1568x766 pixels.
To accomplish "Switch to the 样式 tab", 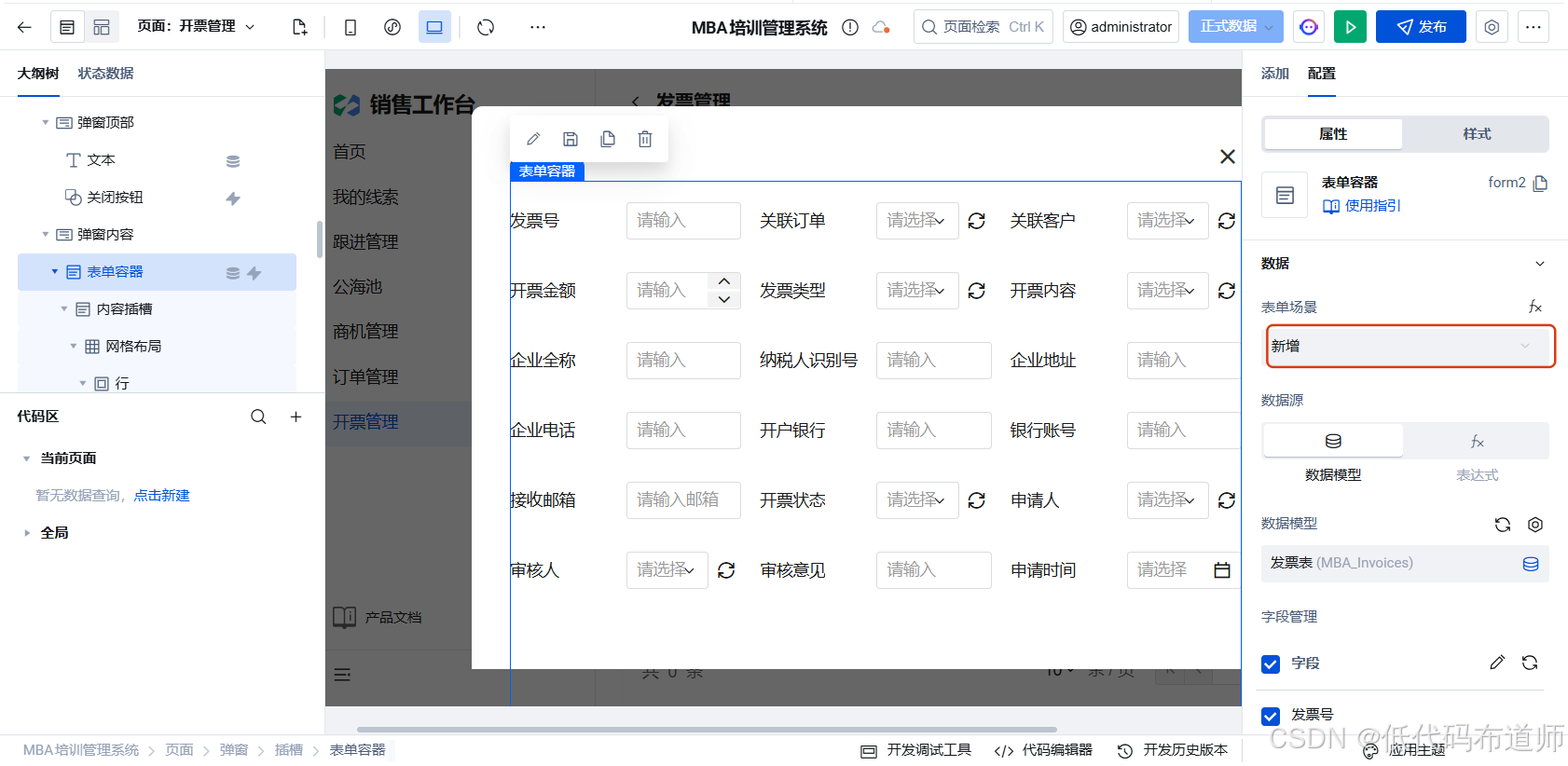I will tap(1477, 133).
